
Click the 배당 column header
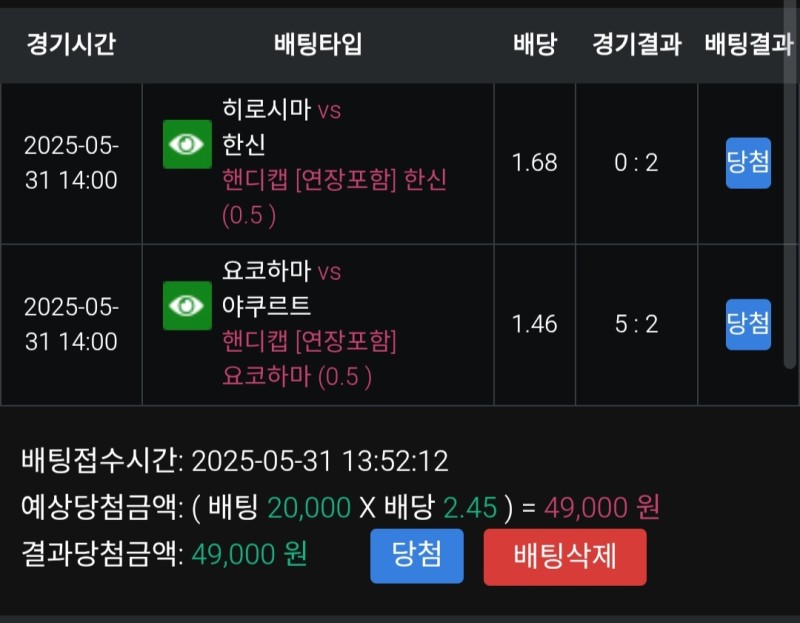pos(535,44)
